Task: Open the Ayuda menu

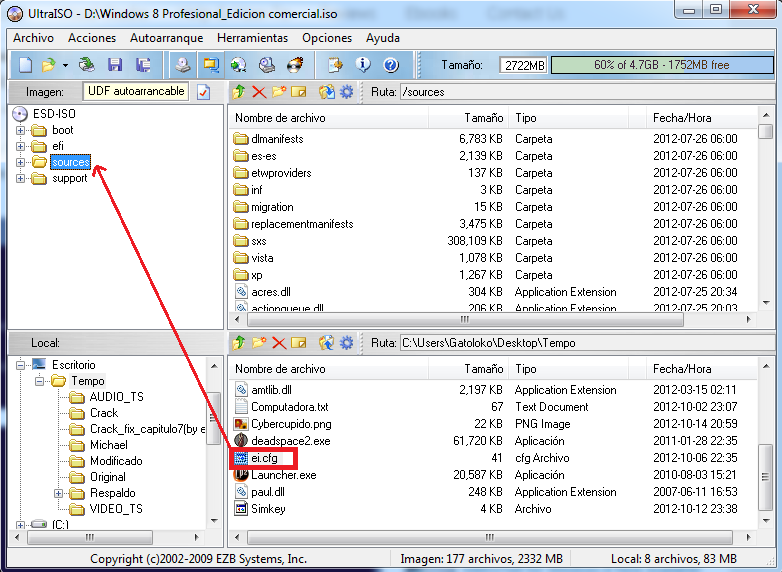Action: point(383,38)
